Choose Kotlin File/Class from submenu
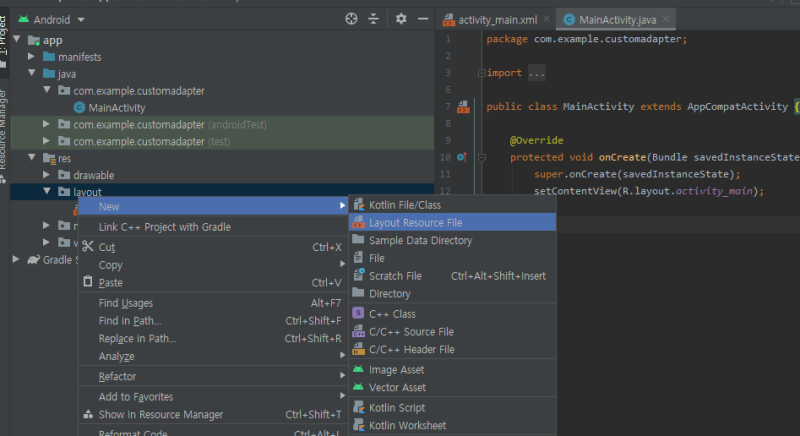 pyautogui.click(x=404, y=204)
